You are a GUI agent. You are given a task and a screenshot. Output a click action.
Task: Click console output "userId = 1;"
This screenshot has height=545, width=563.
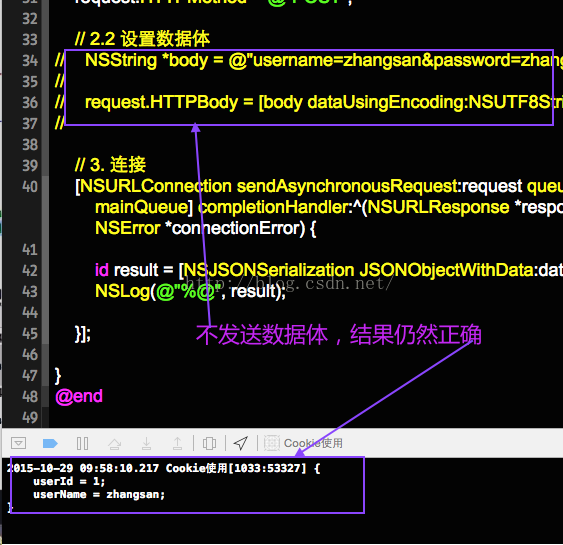(x=69, y=481)
